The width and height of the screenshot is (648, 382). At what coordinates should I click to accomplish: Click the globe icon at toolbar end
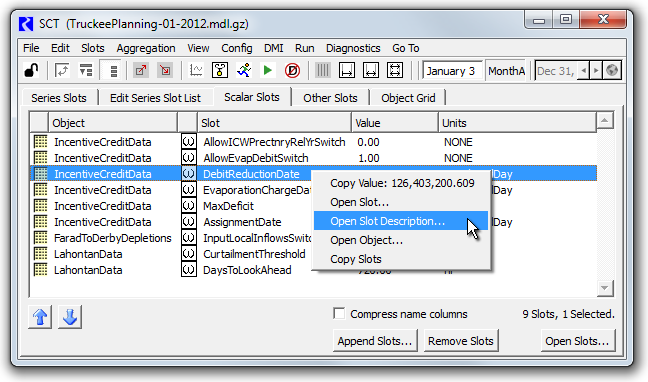[x=612, y=71]
